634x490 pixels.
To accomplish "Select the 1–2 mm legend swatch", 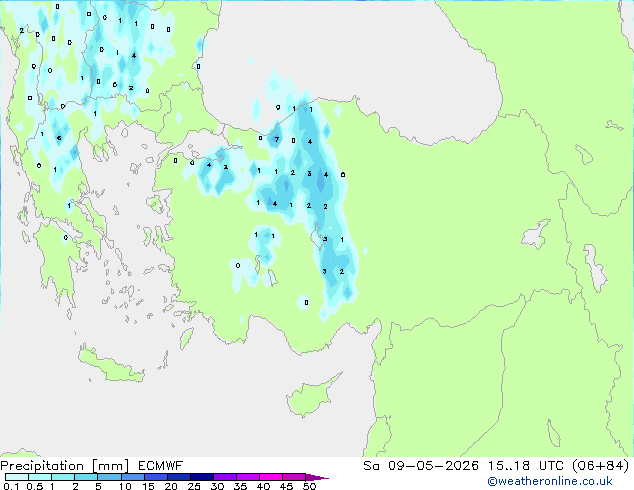I will click(63, 477).
